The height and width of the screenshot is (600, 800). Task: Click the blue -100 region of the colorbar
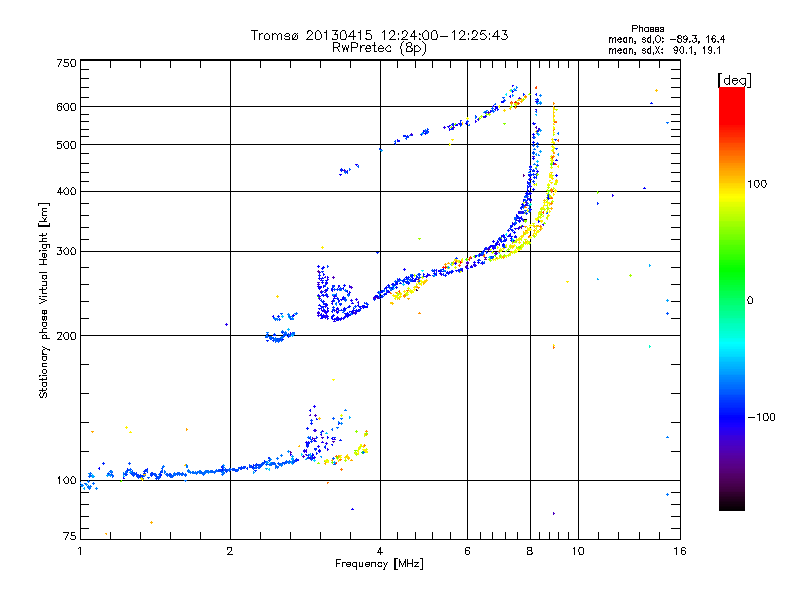tap(732, 417)
